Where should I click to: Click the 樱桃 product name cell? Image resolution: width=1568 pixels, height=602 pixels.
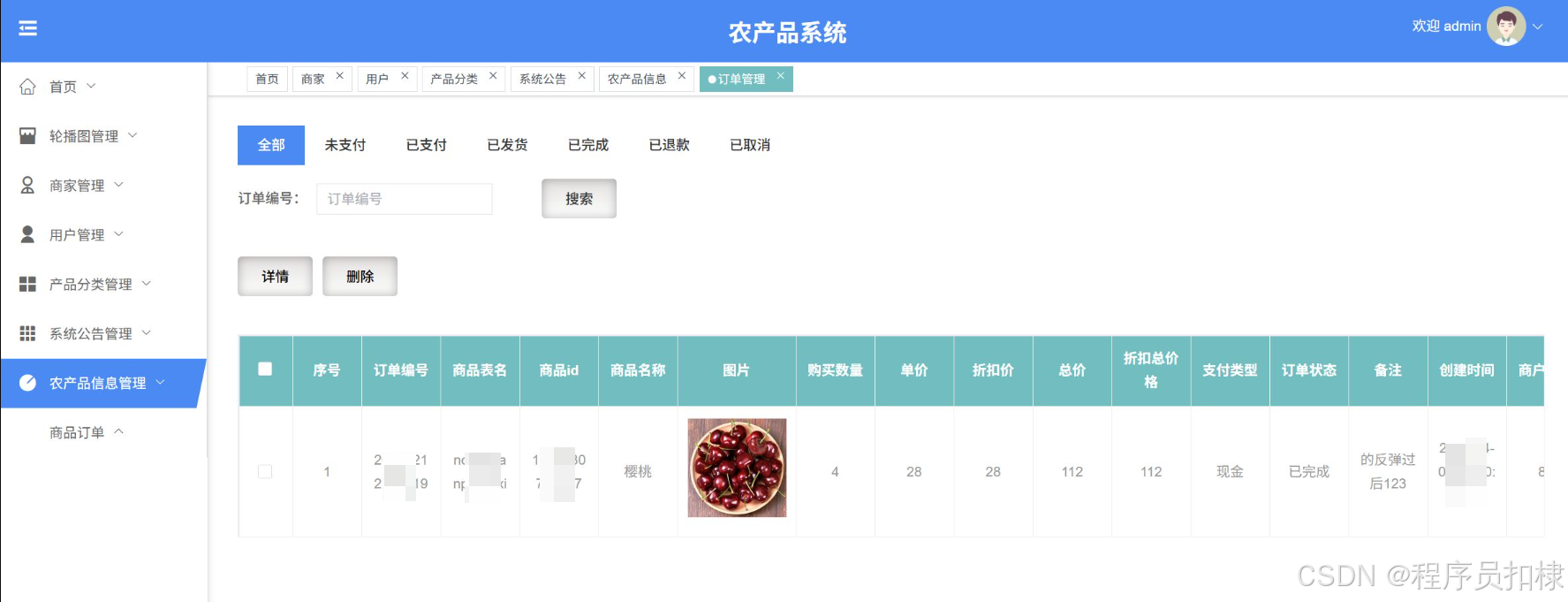[x=638, y=472]
